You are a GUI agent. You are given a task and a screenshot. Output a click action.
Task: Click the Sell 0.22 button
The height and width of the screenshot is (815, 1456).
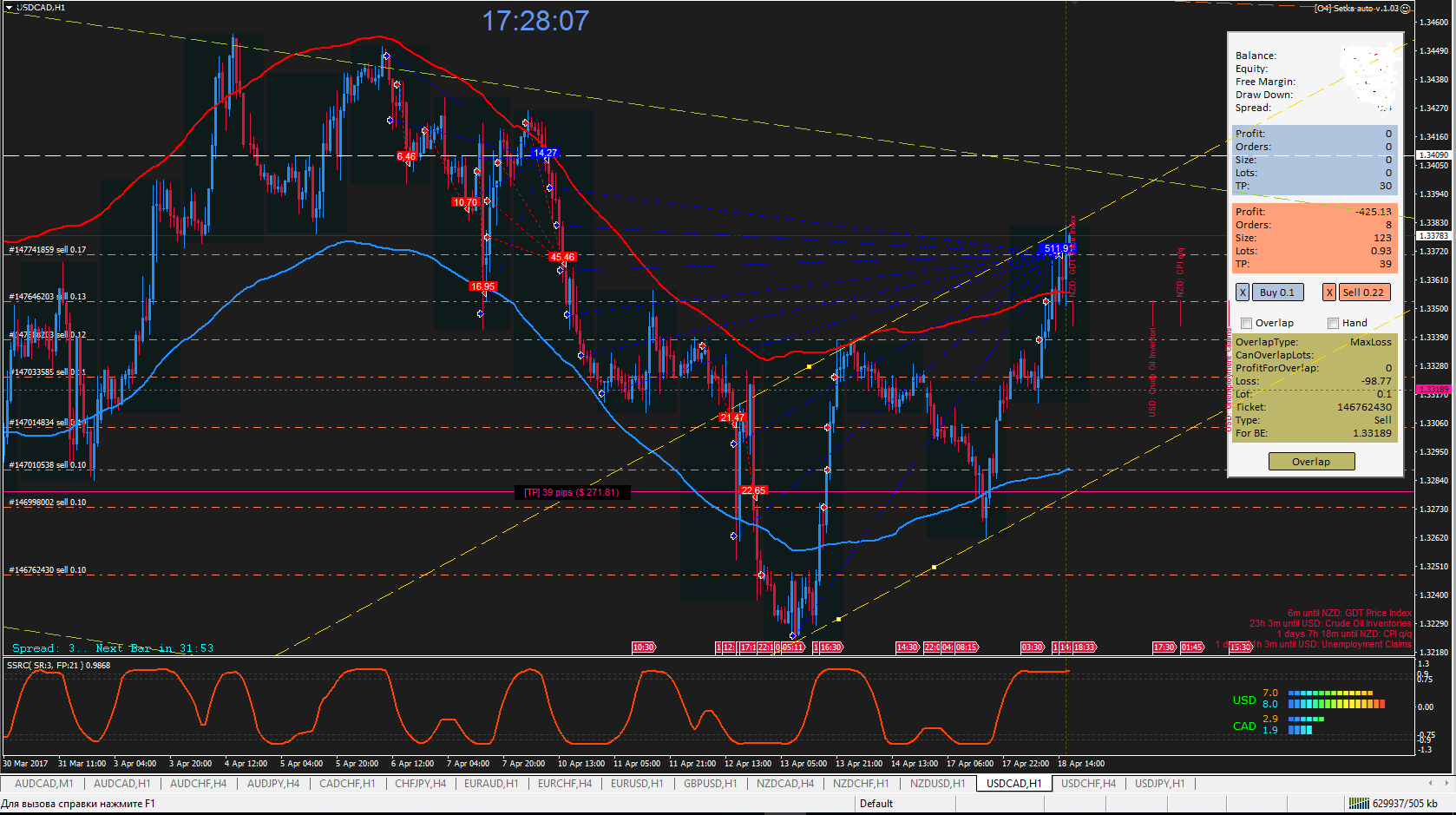[x=1363, y=292]
